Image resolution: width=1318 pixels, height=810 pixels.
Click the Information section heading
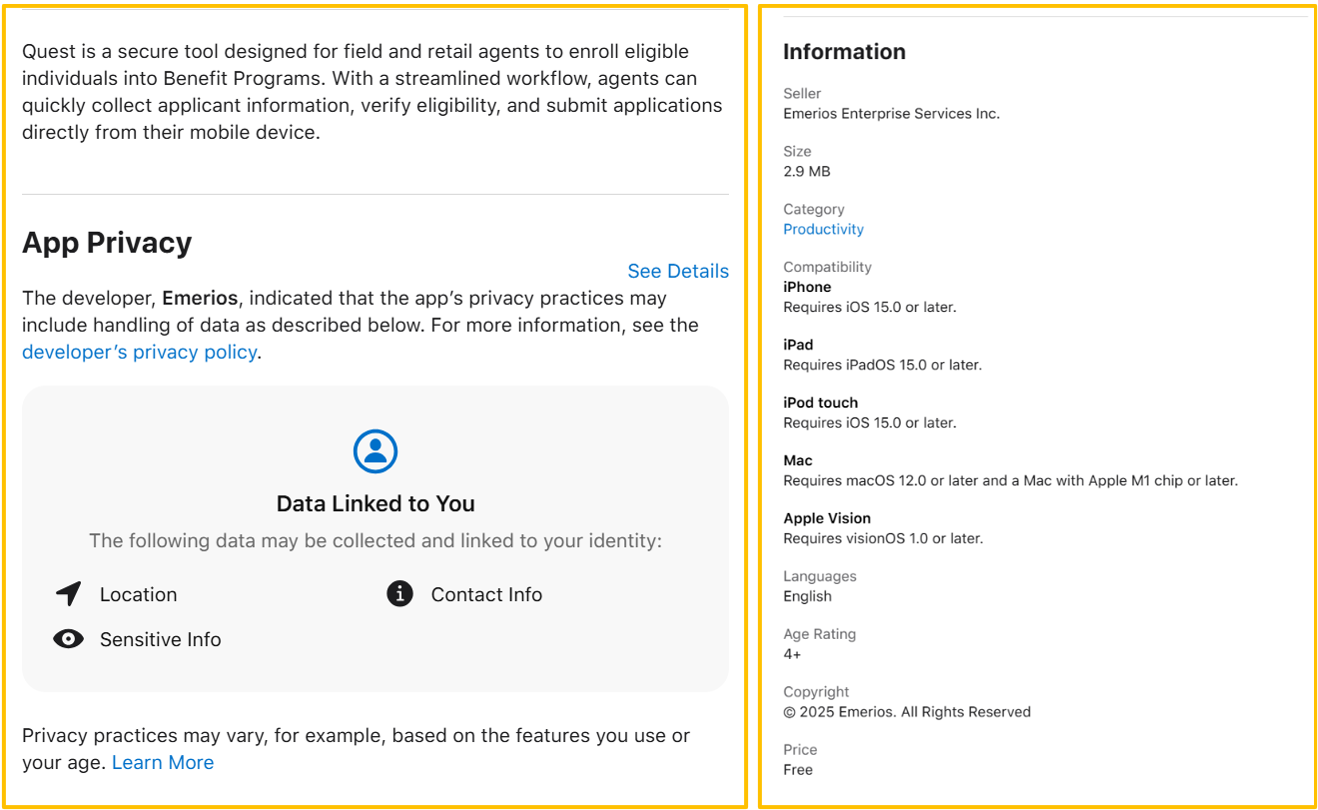click(x=844, y=52)
